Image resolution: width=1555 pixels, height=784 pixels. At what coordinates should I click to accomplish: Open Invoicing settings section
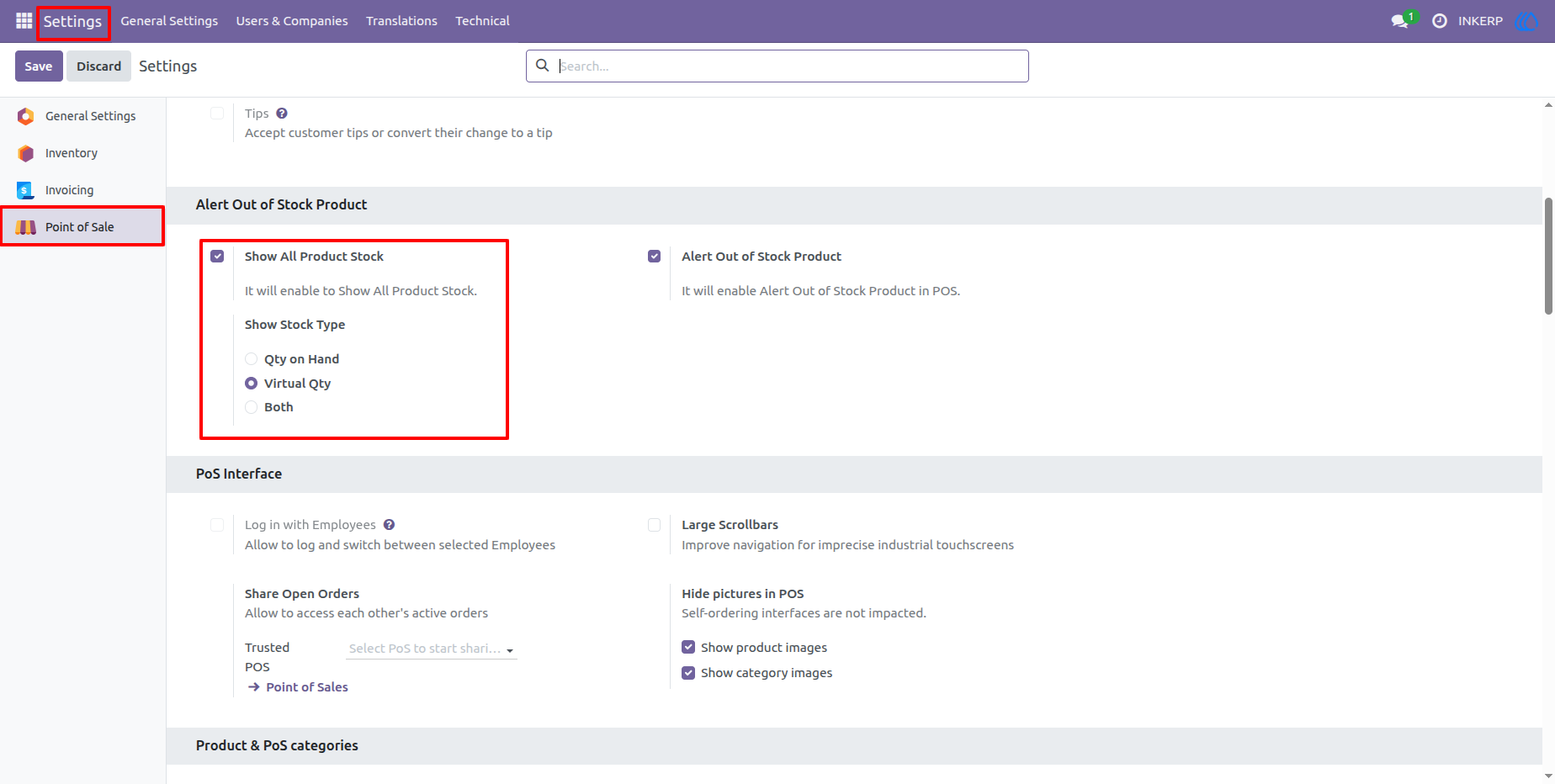click(x=82, y=190)
